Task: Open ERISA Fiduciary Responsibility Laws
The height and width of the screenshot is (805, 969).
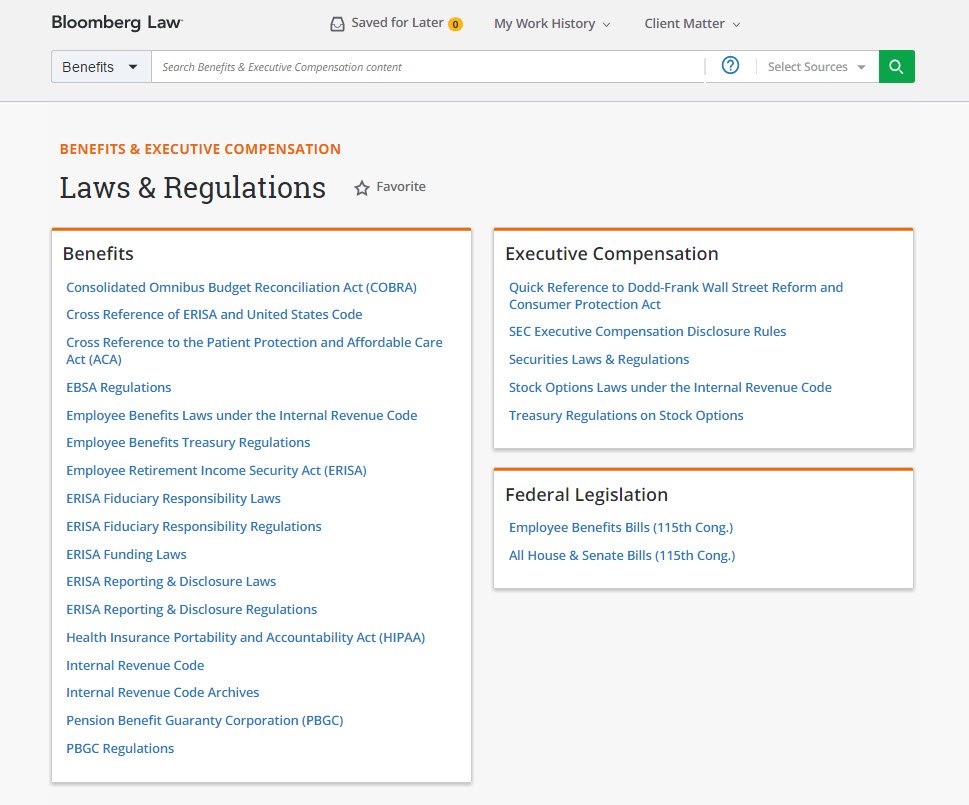Action: pos(173,498)
